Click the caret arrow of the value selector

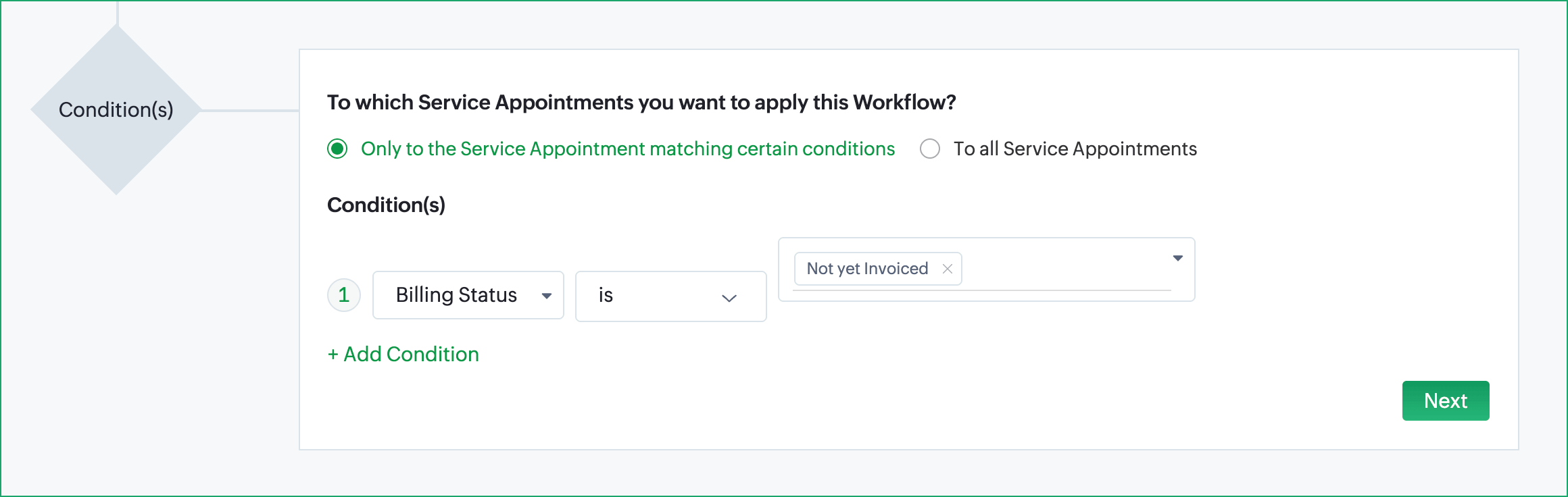click(x=1178, y=258)
